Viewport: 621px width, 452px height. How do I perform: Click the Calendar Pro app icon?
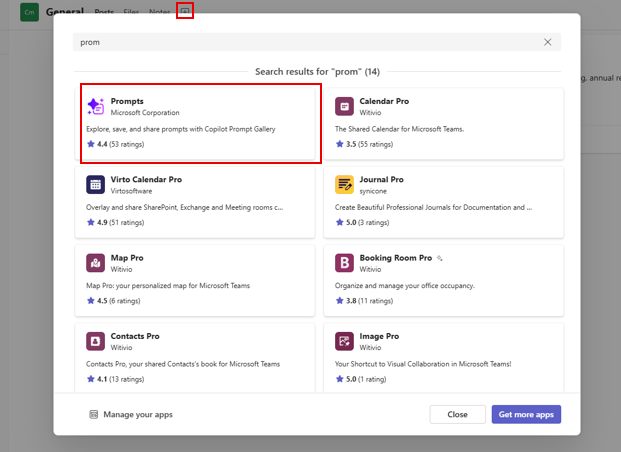pyautogui.click(x=344, y=106)
